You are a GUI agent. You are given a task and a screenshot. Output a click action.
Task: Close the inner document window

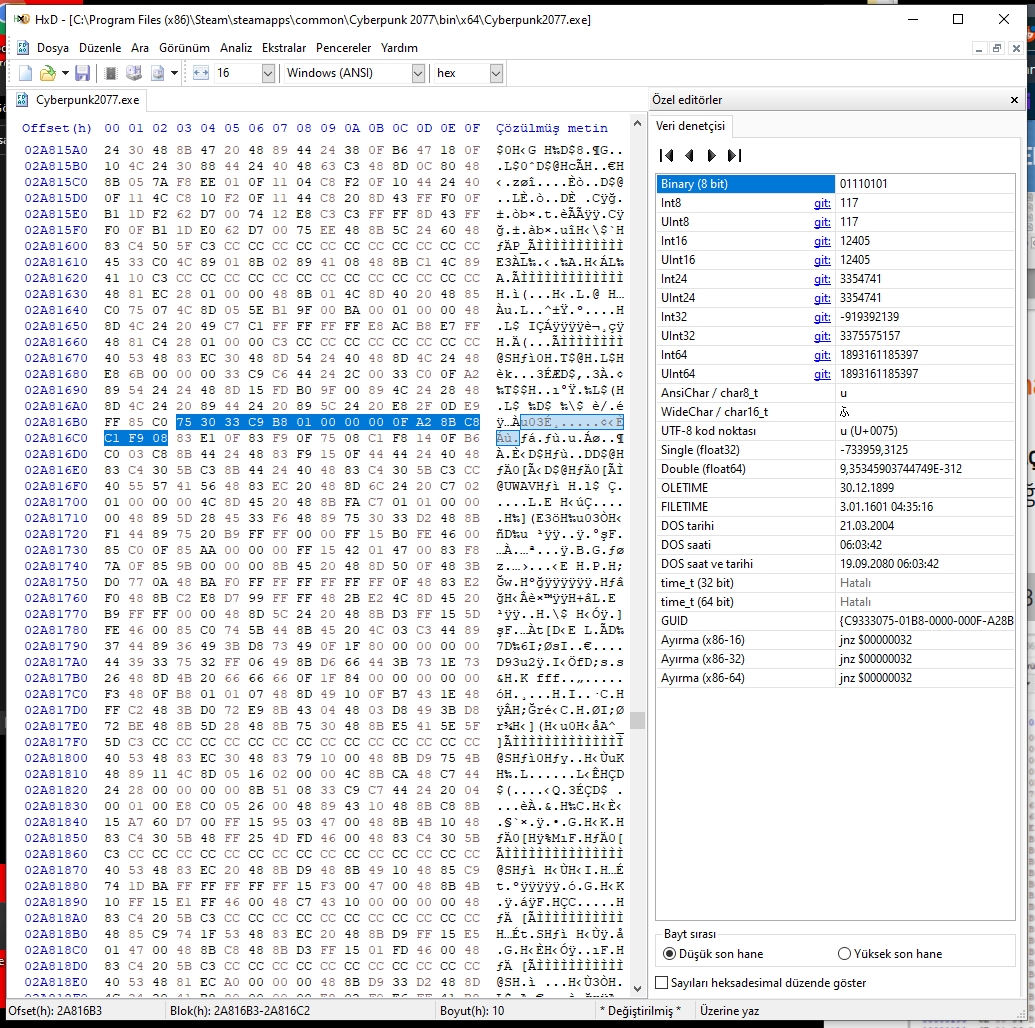pyautogui.click(x=1017, y=48)
